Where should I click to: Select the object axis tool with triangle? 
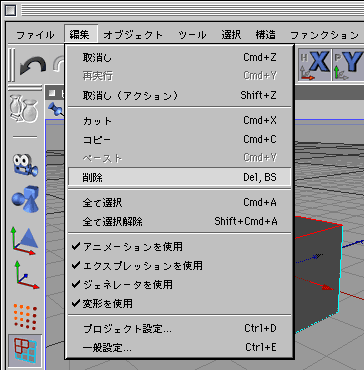click(x=25, y=239)
